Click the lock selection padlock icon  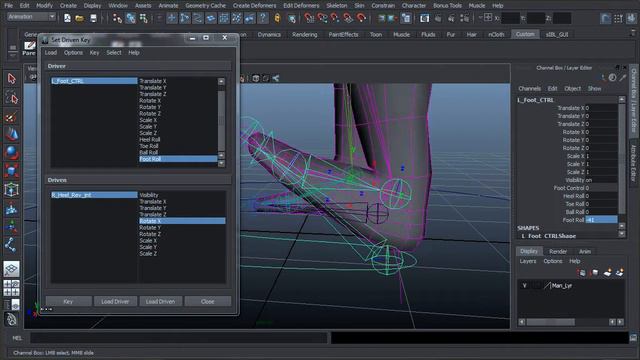coord(278,18)
